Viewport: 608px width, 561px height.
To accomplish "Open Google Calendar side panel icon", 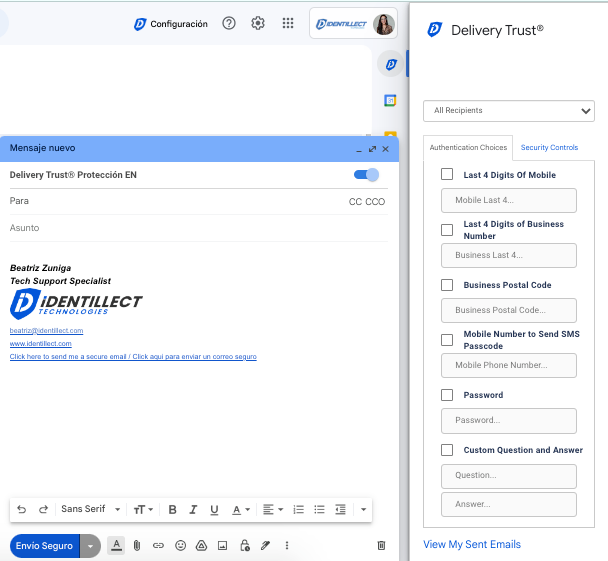I will (x=390, y=100).
